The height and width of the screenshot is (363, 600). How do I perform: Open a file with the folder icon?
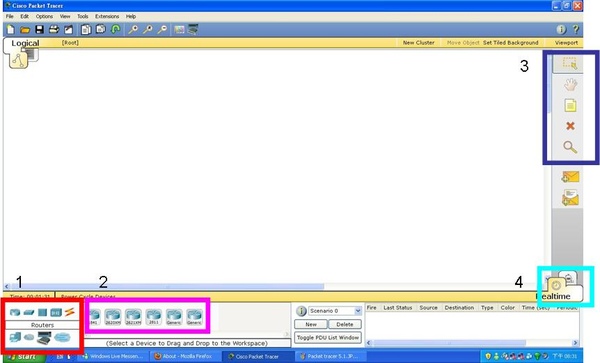click(25, 29)
